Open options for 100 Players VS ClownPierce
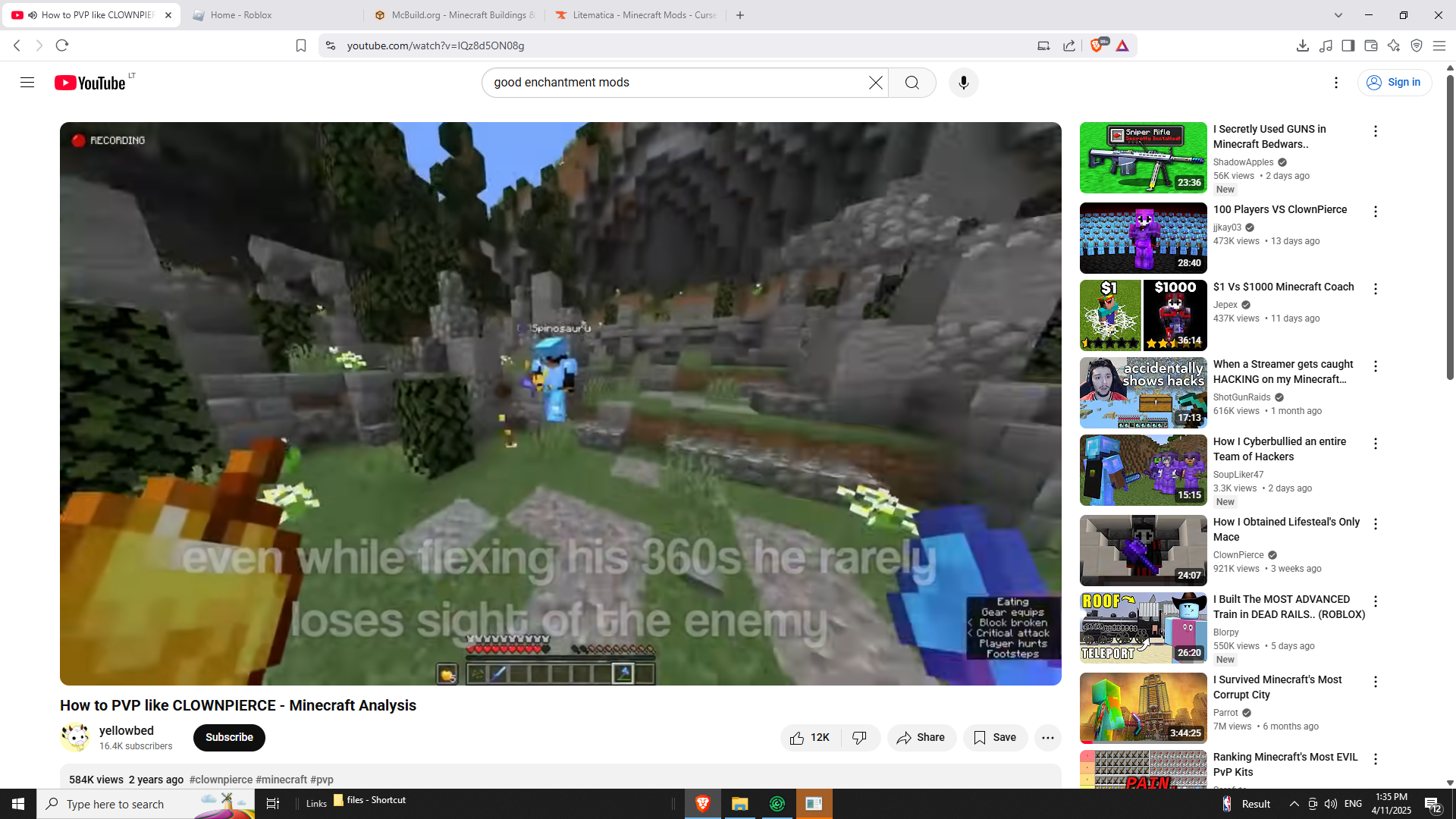The height and width of the screenshot is (819, 1456). tap(1375, 212)
